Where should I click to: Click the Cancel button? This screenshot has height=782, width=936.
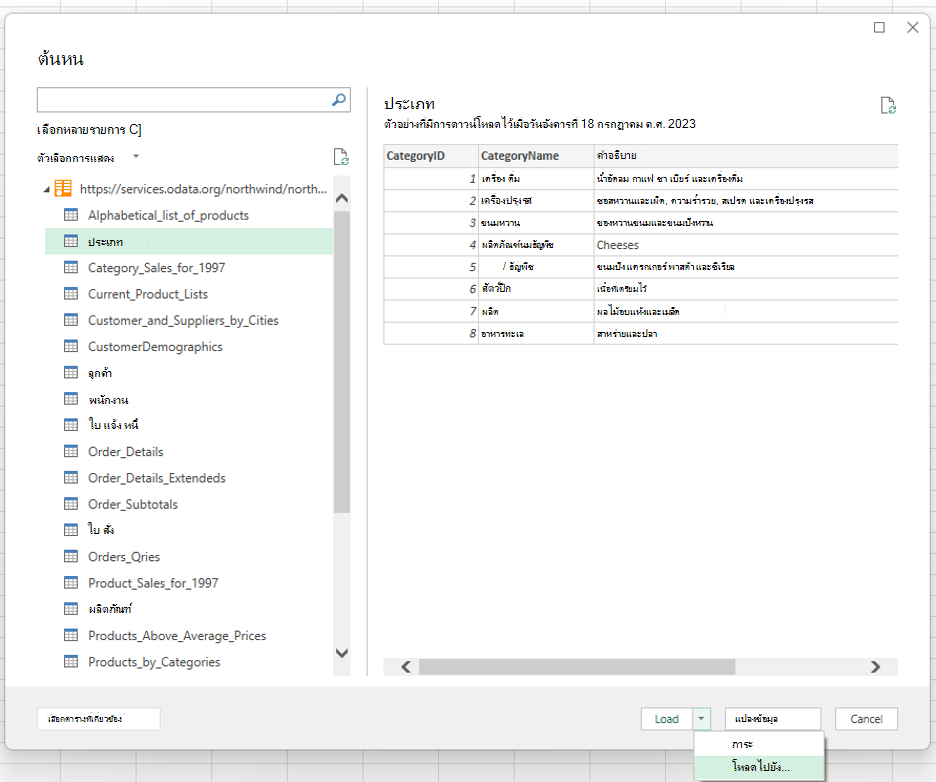pyautogui.click(x=866, y=719)
